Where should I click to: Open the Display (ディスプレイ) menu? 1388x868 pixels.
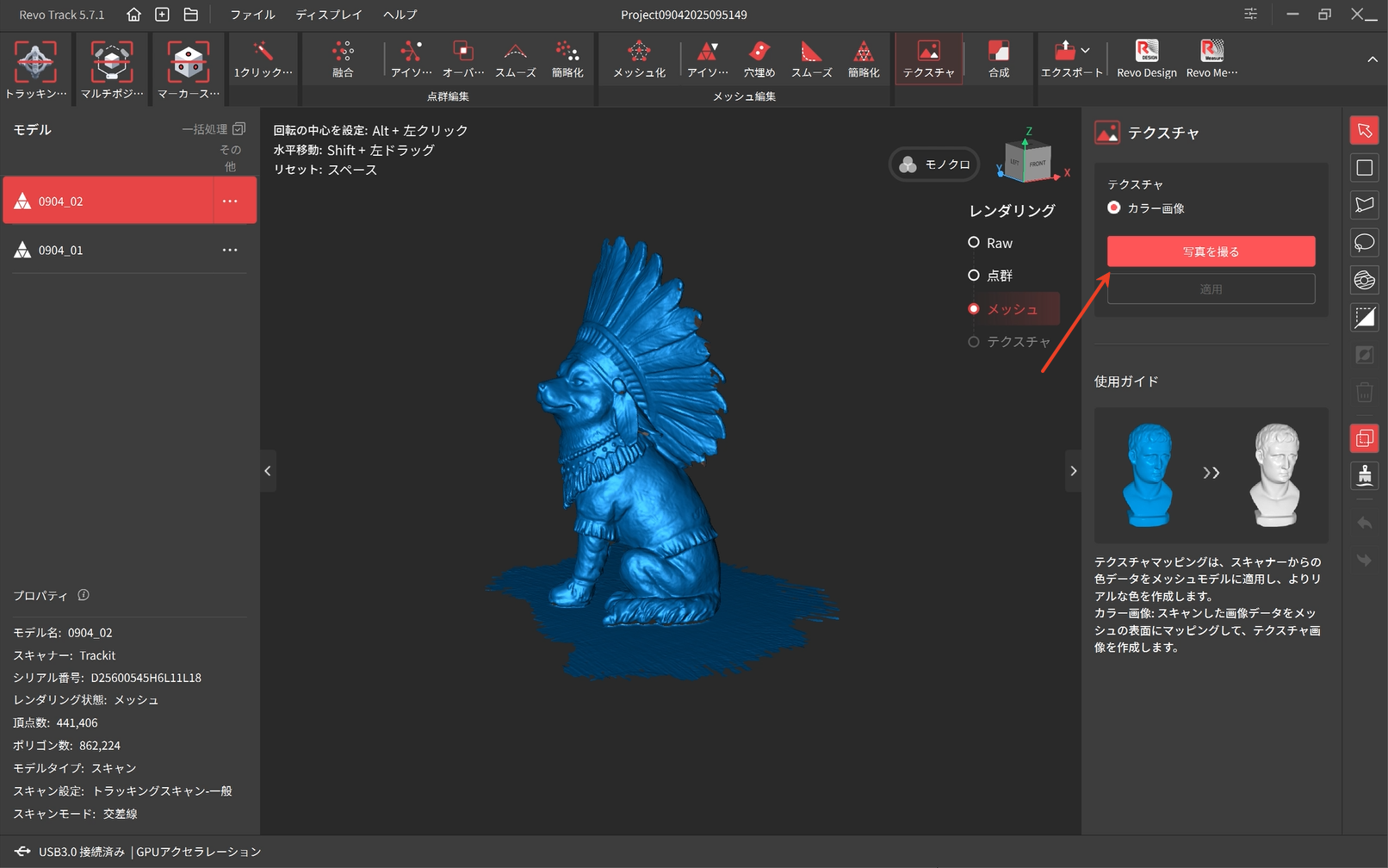pyautogui.click(x=328, y=15)
